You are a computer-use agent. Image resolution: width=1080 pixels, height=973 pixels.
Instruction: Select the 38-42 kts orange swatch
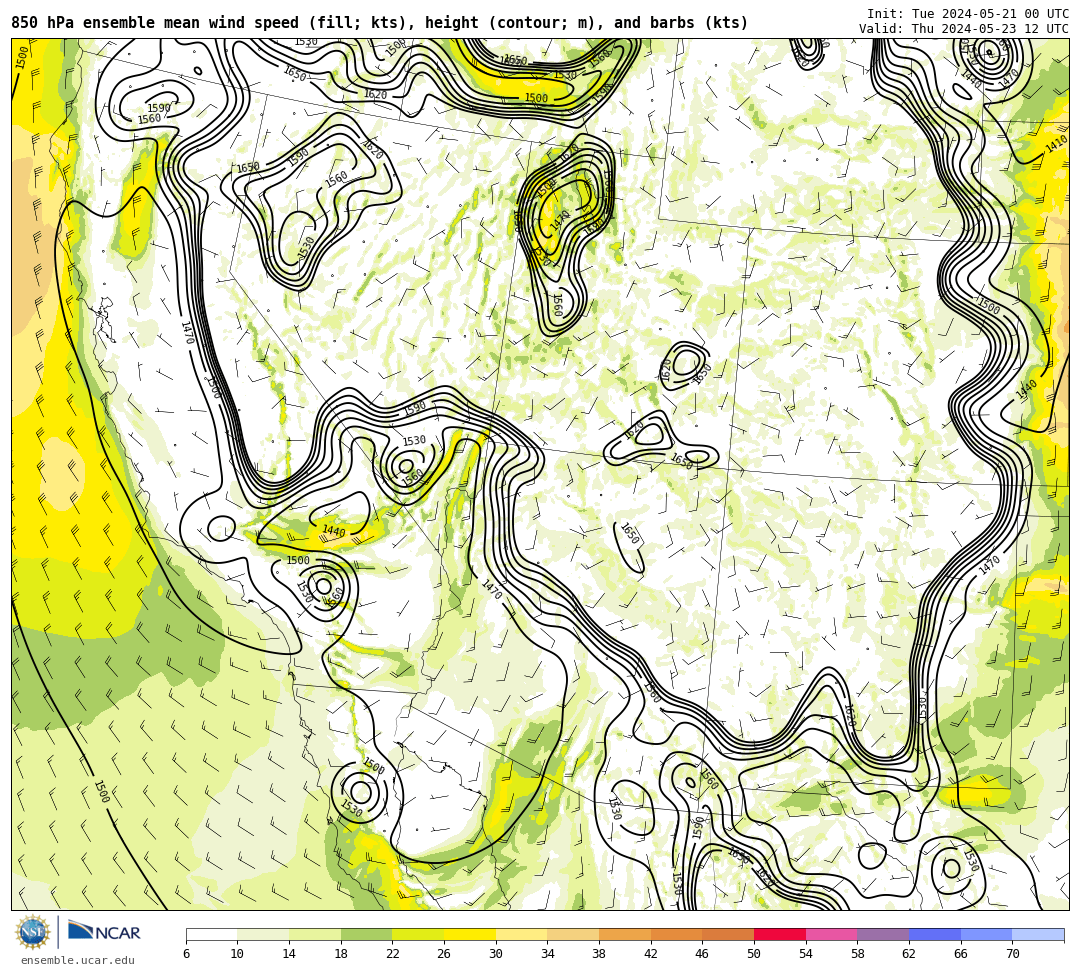625,934
